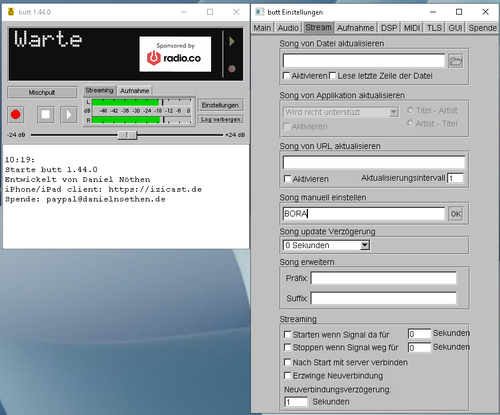
Task: Click the Präfix input field
Action: click(383, 278)
